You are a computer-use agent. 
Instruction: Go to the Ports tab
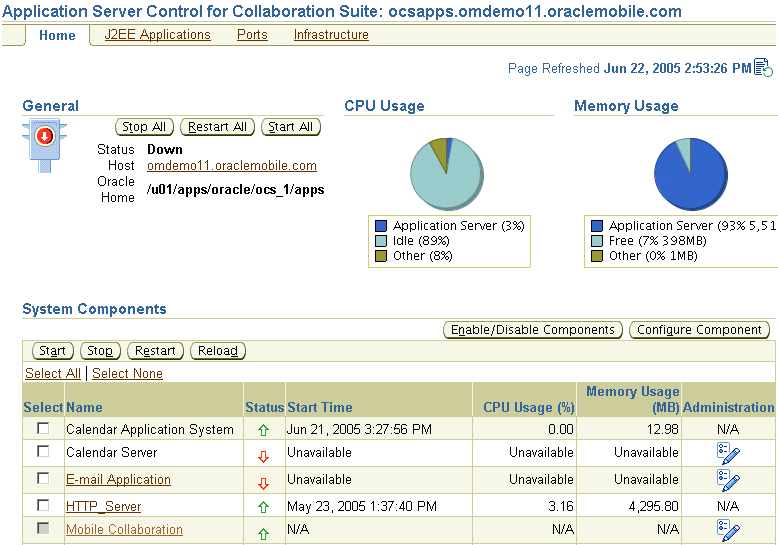click(252, 35)
